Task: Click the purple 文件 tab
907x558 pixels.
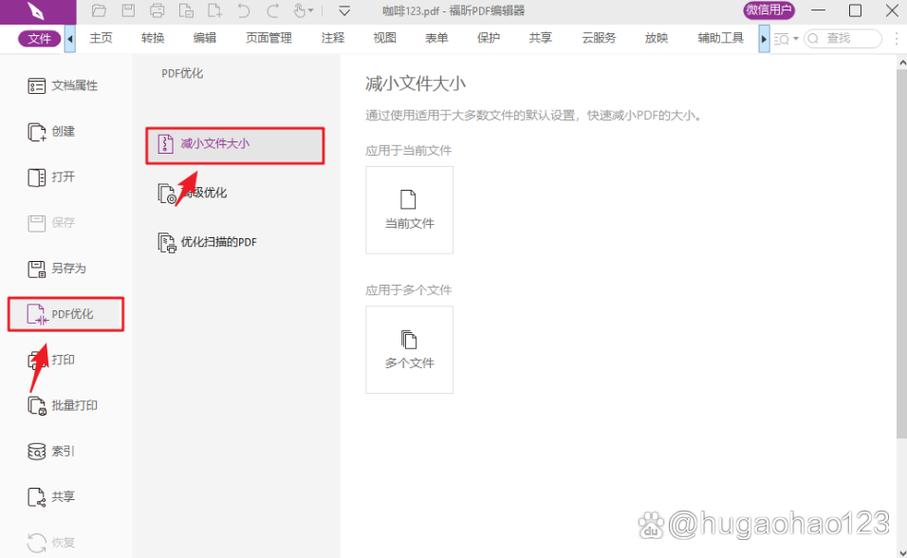Action: (39, 39)
